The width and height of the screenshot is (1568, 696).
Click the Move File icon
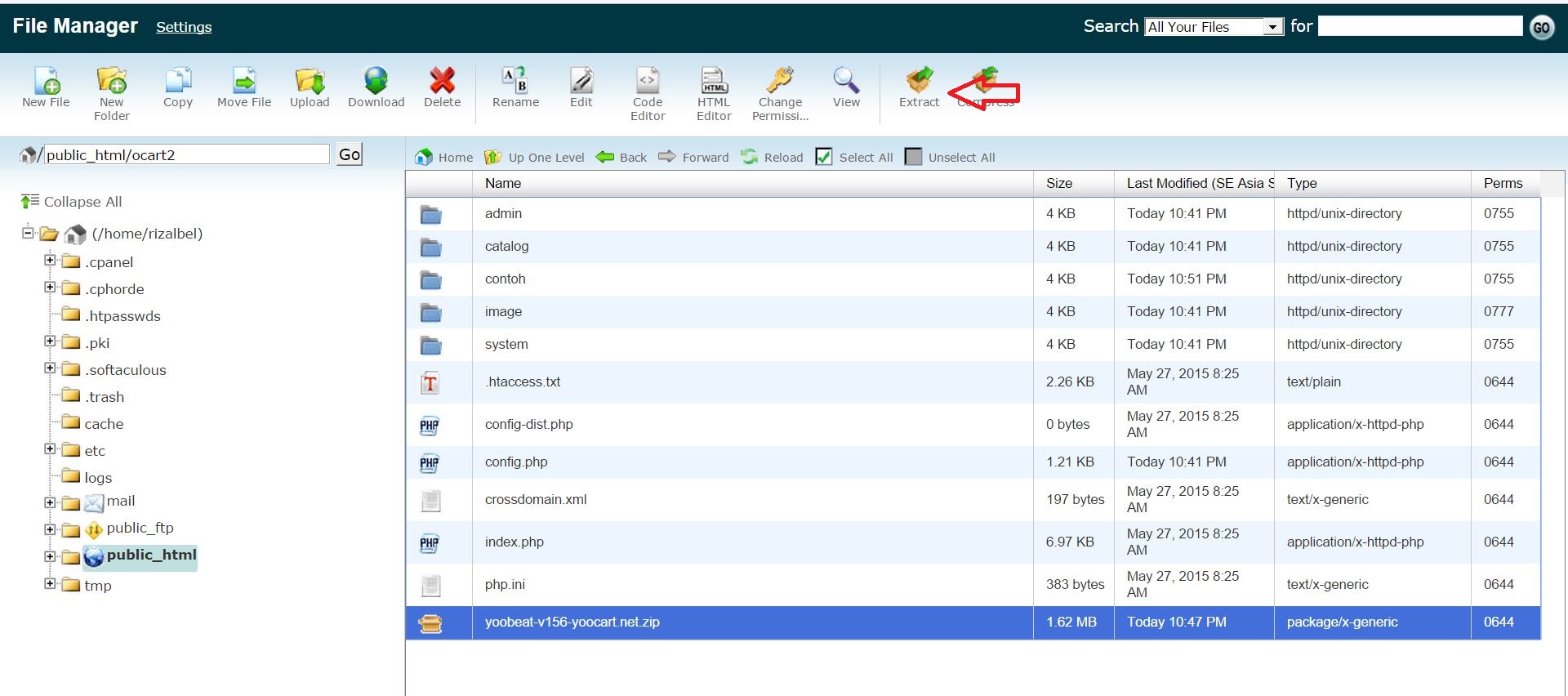point(244,81)
